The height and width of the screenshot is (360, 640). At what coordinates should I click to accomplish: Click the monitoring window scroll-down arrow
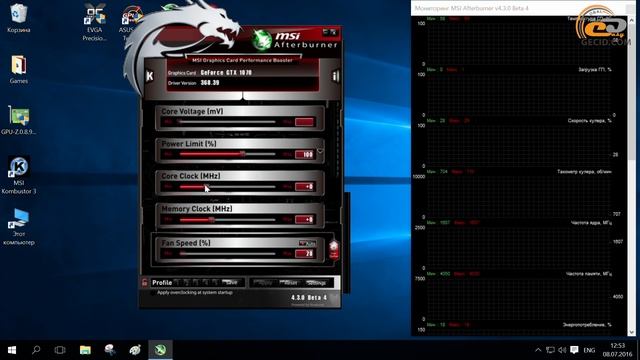pyautogui.click(x=632, y=332)
